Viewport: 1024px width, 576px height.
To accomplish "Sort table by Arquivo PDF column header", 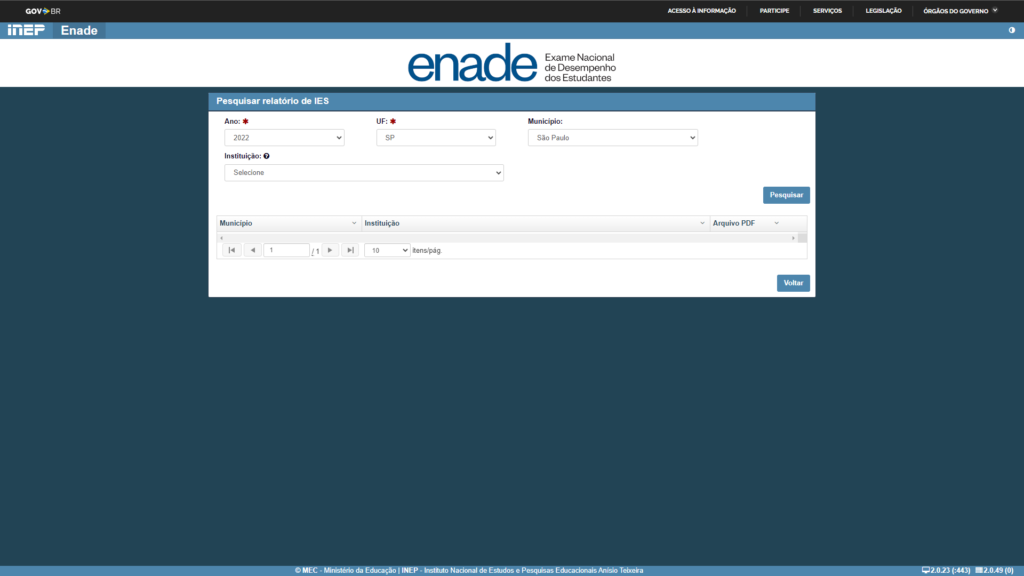I will tap(734, 223).
